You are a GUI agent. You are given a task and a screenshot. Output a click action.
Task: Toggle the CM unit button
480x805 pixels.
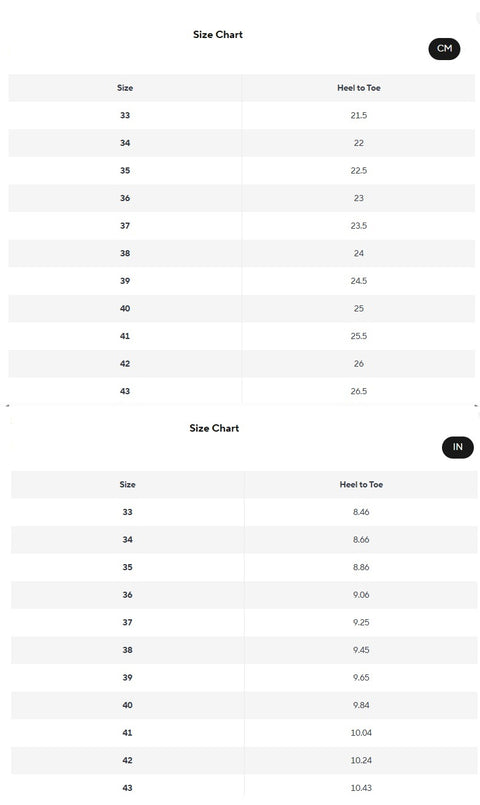[x=444, y=49]
